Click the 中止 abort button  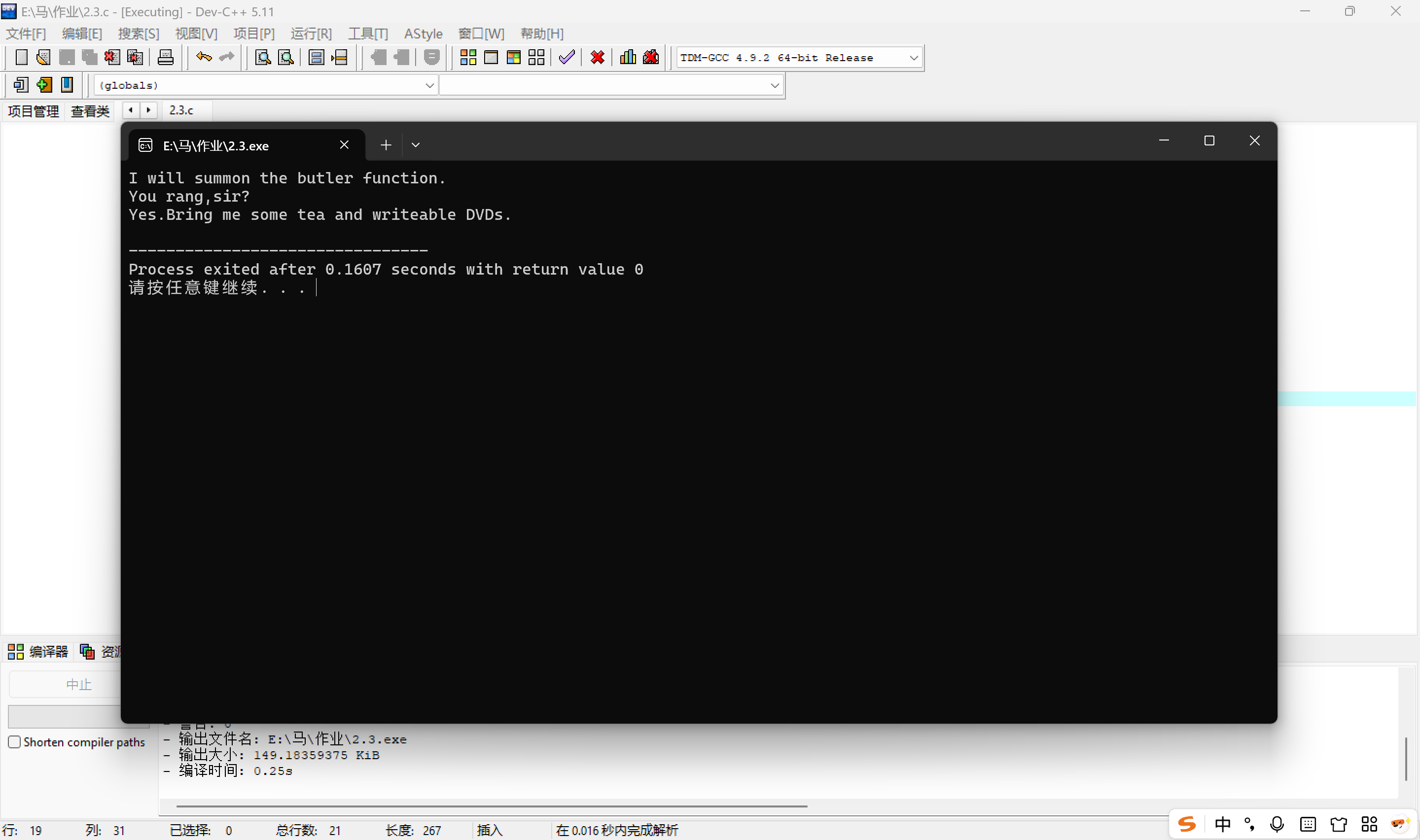(78, 685)
